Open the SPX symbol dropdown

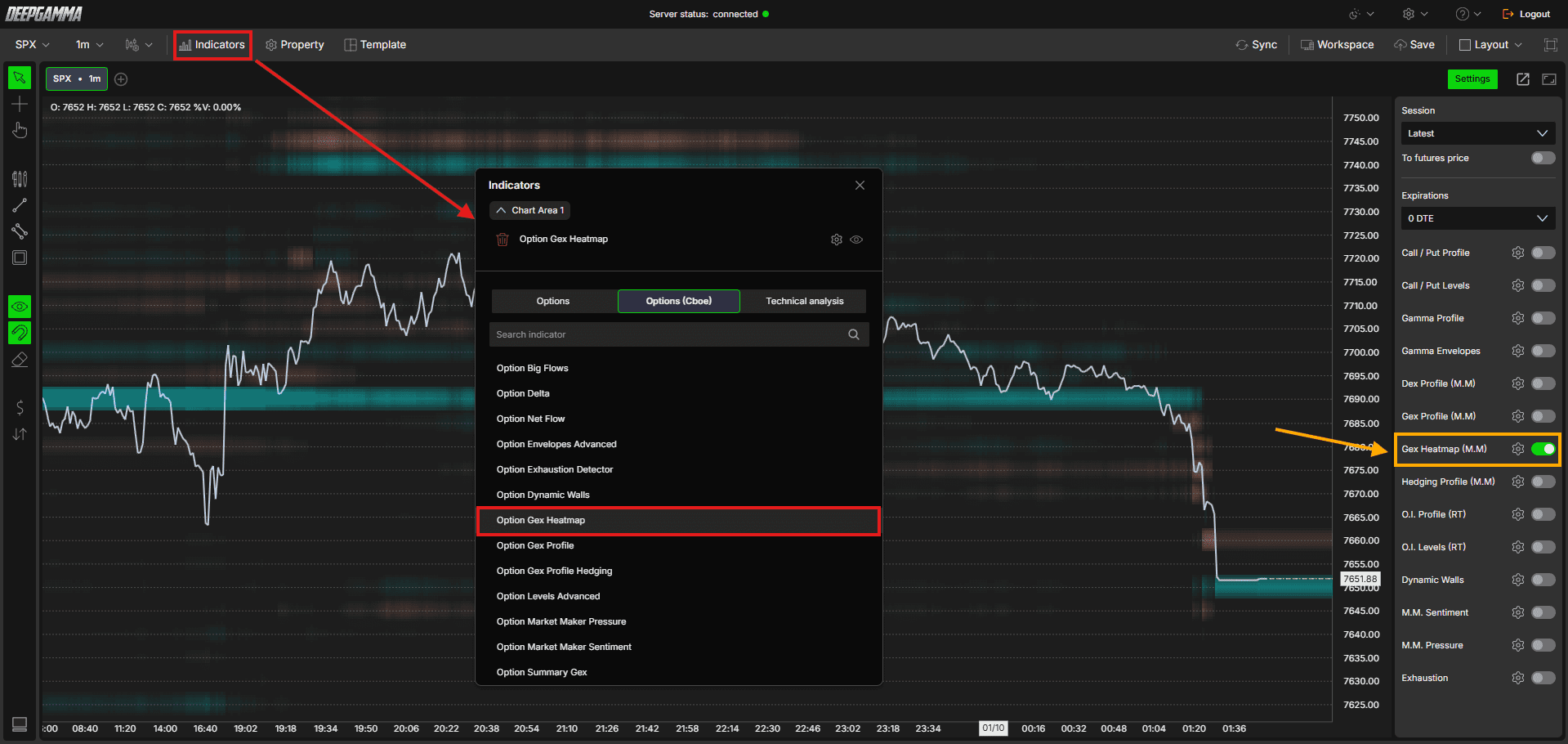point(33,45)
